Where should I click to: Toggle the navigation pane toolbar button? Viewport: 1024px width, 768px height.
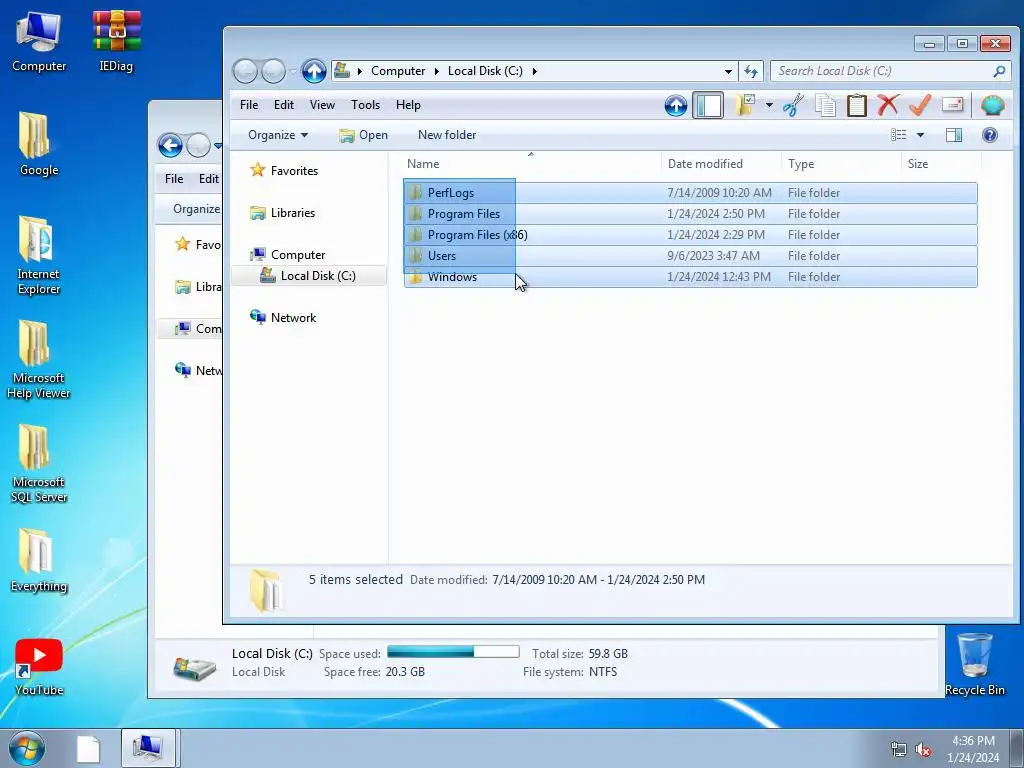[709, 105]
